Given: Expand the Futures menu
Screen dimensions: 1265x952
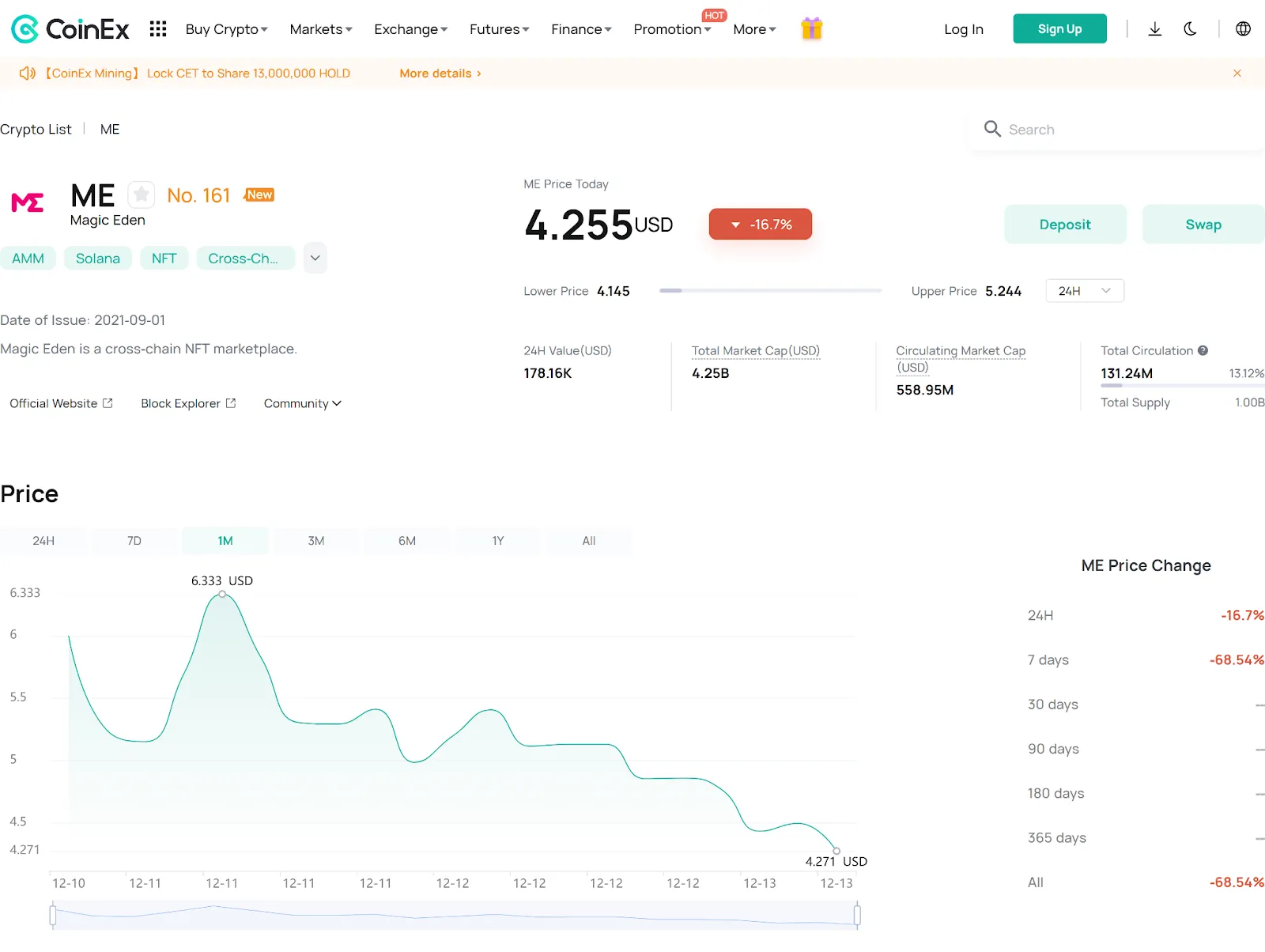Looking at the screenshot, I should [500, 29].
